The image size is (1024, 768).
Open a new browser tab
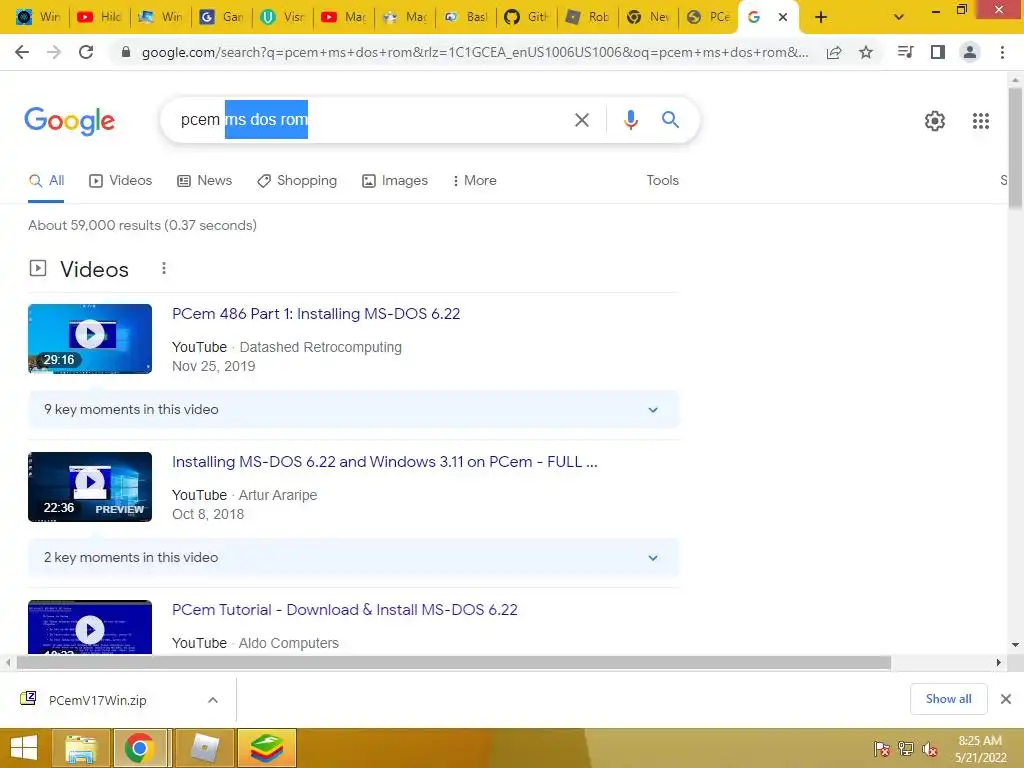point(821,17)
